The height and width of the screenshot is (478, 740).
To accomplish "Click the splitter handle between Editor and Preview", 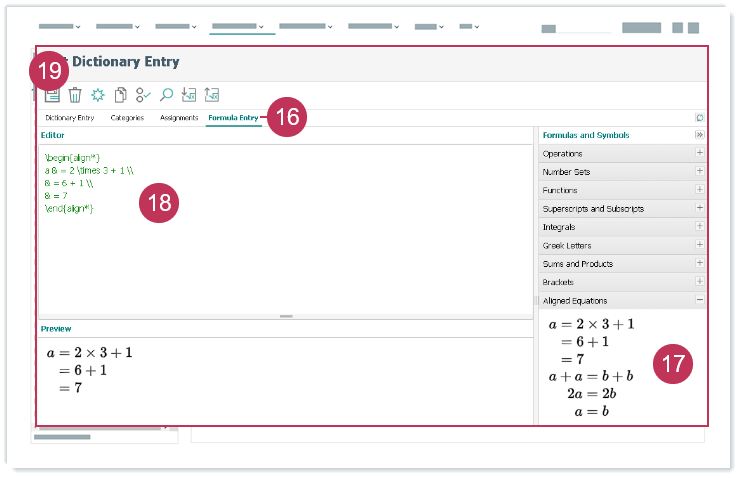I will click(x=286, y=316).
